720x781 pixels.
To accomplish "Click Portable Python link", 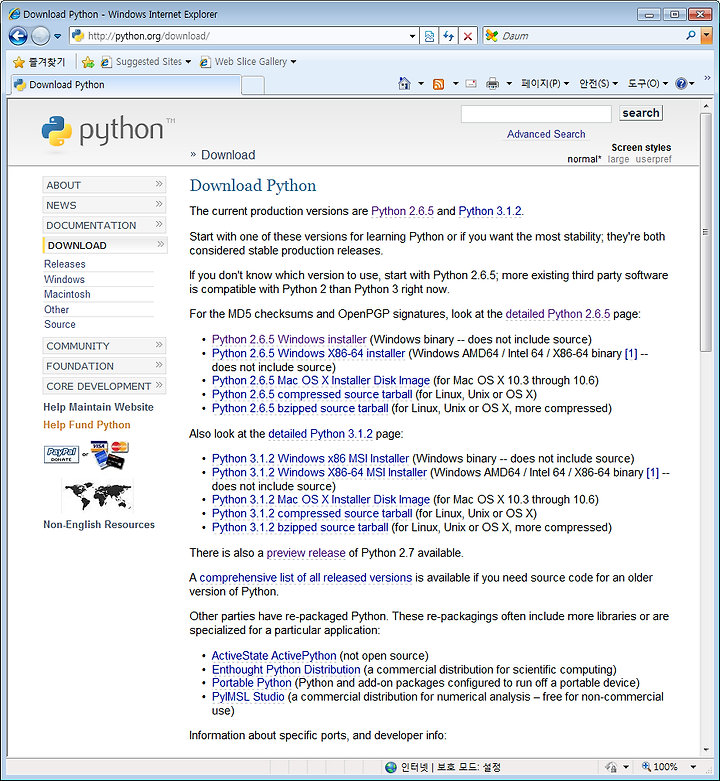I will click(x=251, y=683).
